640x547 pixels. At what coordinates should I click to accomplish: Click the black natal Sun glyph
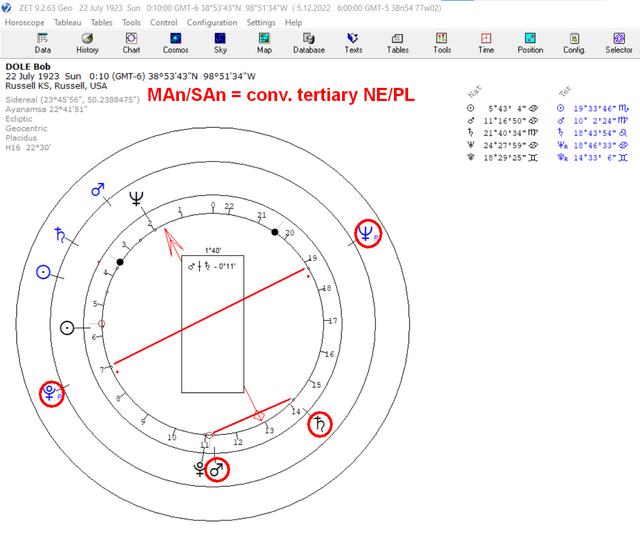click(67, 328)
